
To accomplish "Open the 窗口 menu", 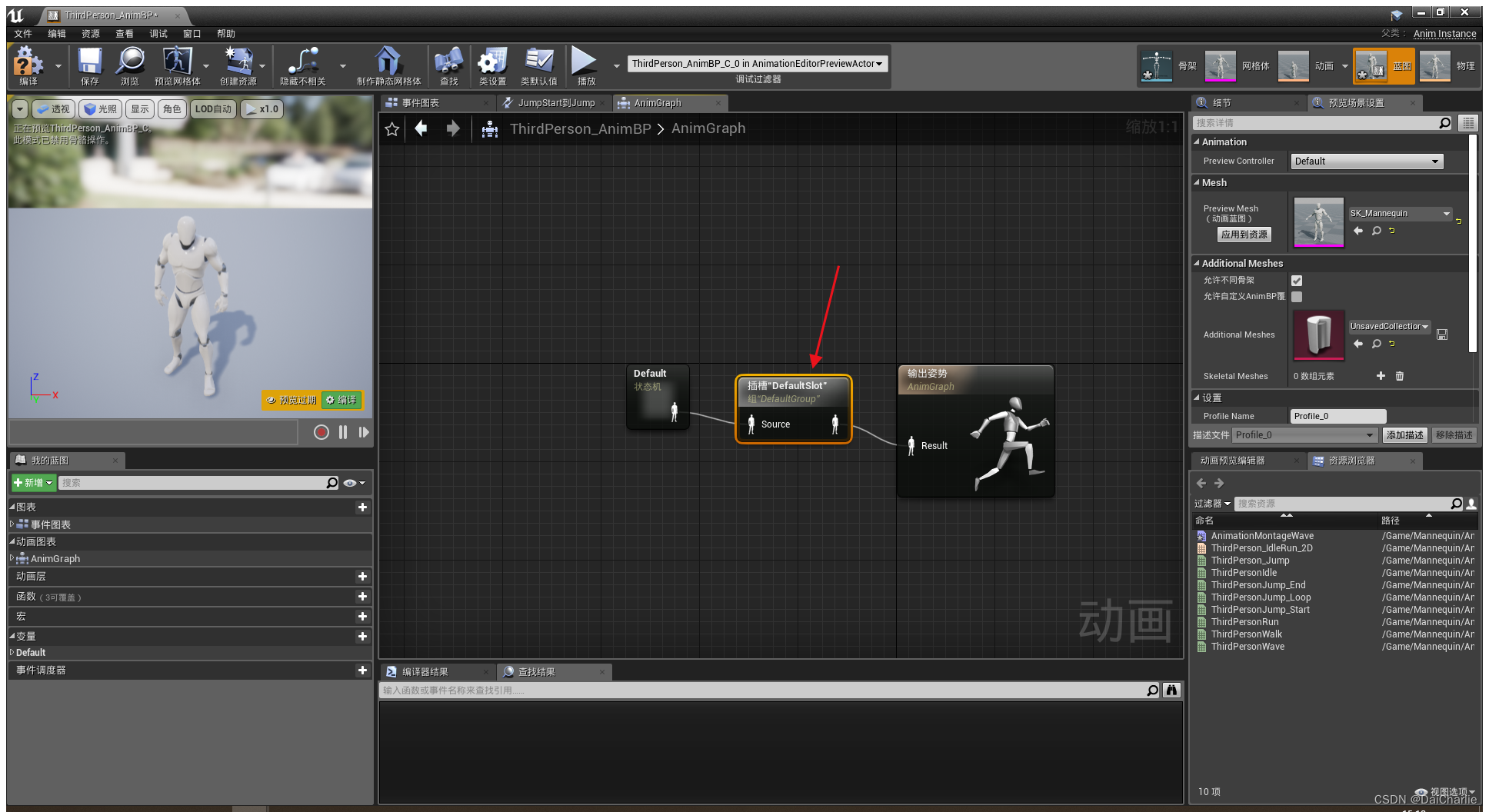I will click(192, 33).
